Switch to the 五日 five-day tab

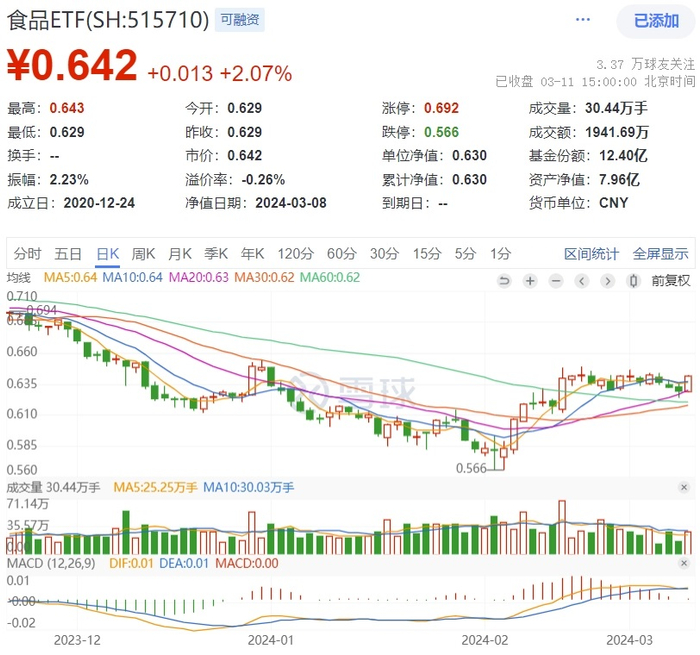(x=68, y=254)
